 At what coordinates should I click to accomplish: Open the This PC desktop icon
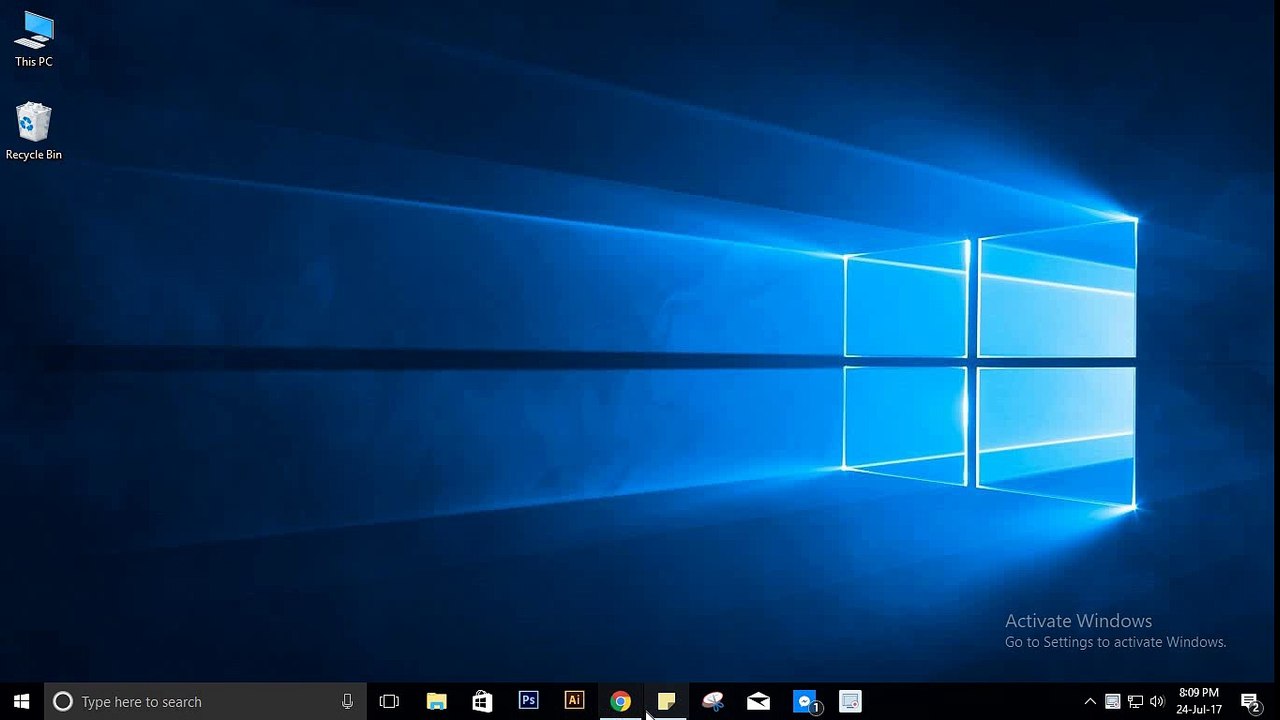33,40
